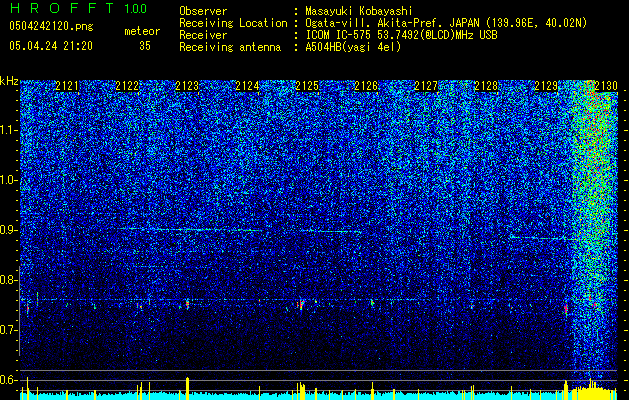The width and height of the screenshot is (629, 400).
Task: Click the 2126 time marker label
Action: coord(366,86)
